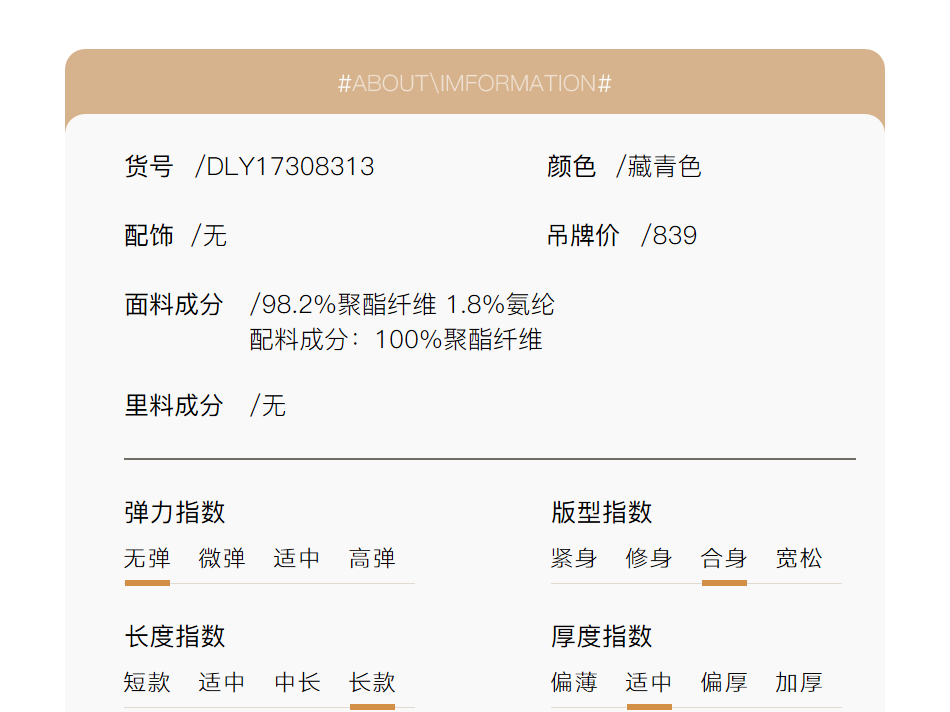Choose the 合身 fit option
Screen dimensions: 950x712
(x=724, y=559)
